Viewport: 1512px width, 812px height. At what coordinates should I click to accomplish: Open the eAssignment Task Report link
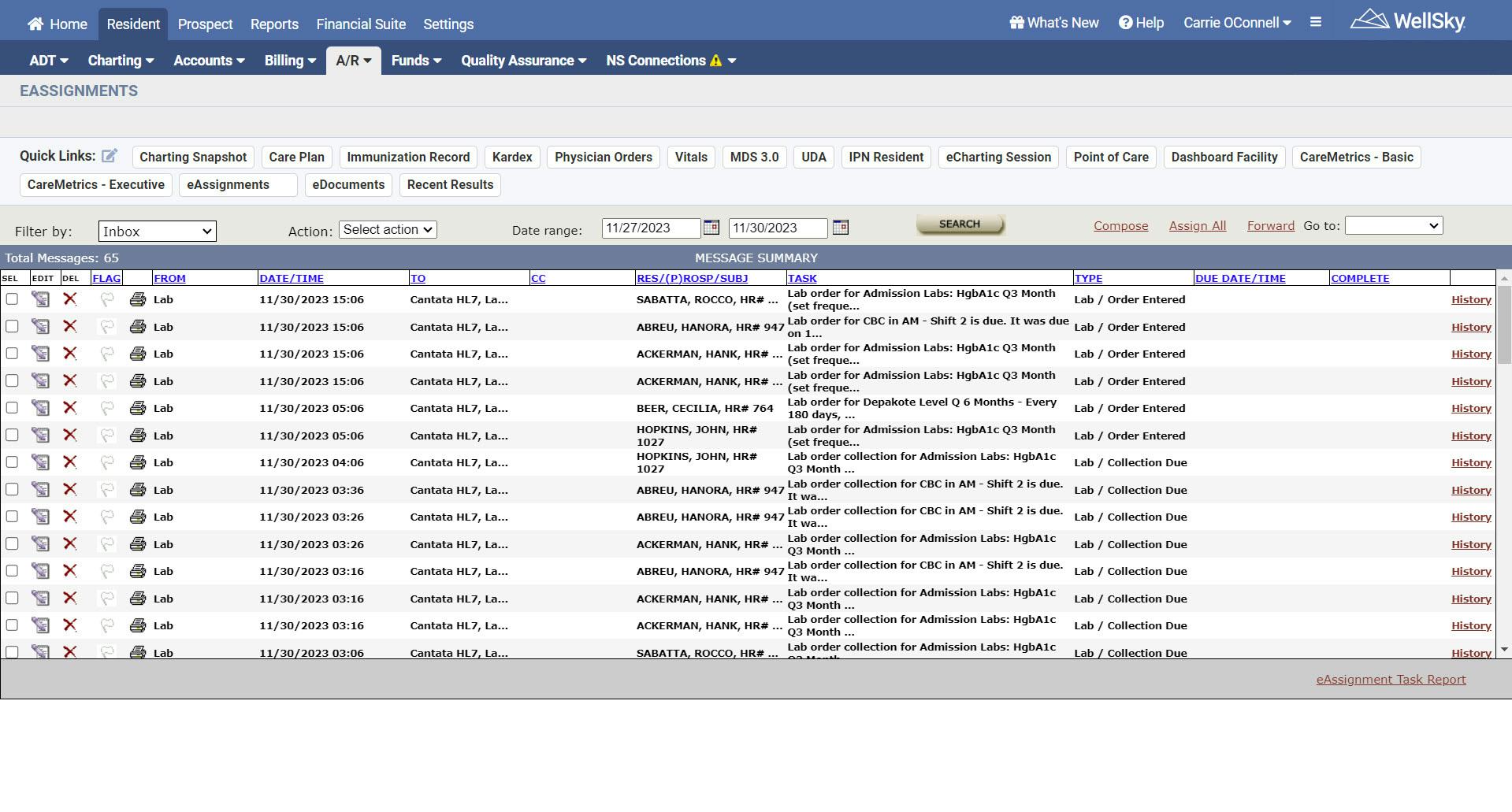click(x=1391, y=679)
